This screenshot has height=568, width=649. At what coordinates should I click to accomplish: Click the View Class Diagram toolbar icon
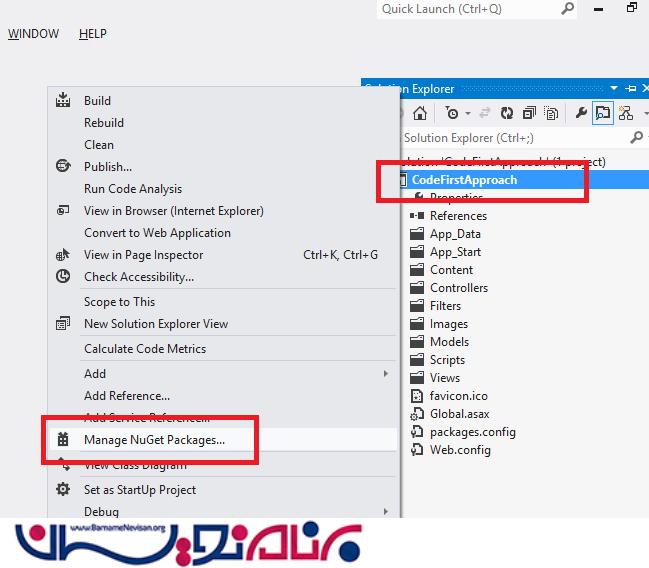(626, 113)
